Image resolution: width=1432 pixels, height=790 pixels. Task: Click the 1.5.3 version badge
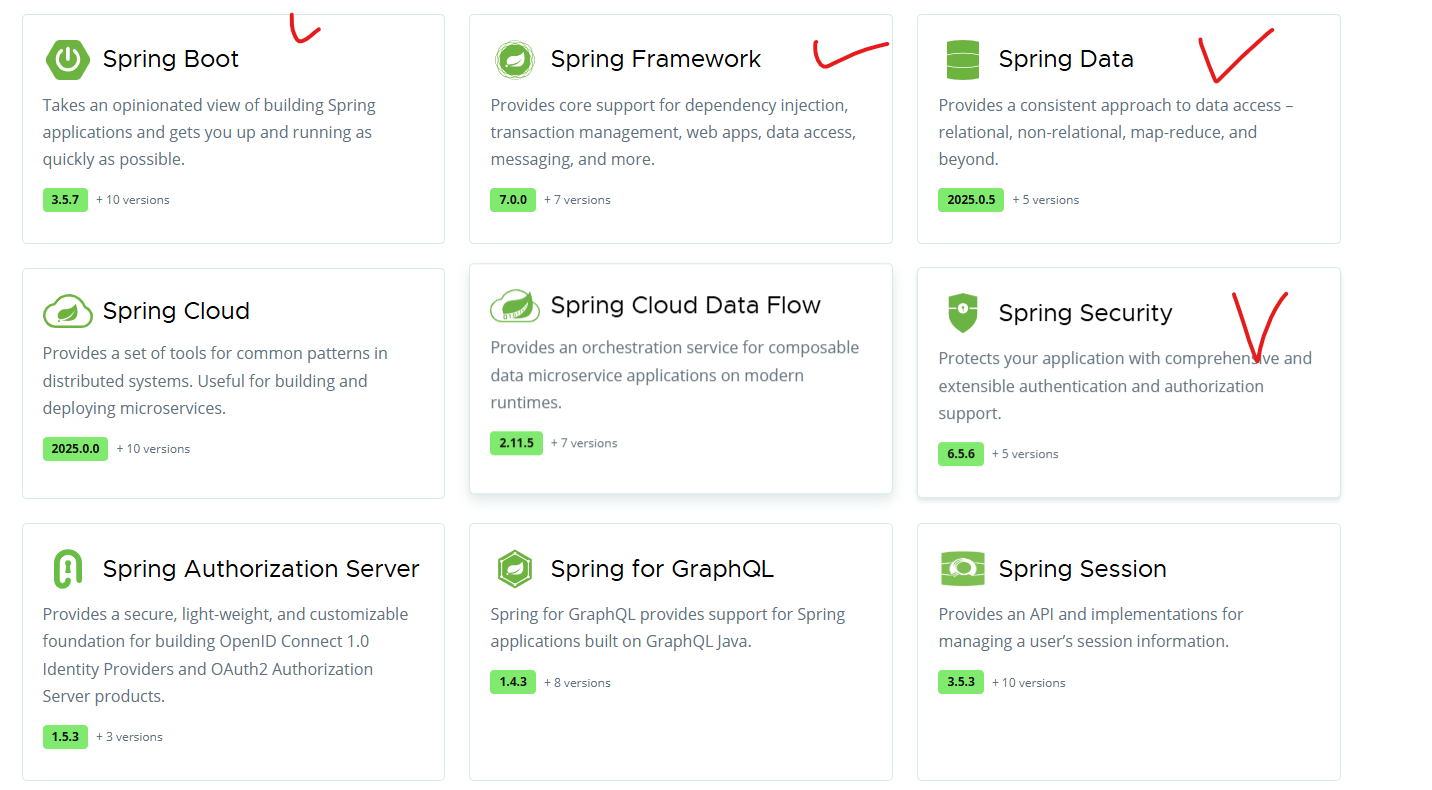65,737
